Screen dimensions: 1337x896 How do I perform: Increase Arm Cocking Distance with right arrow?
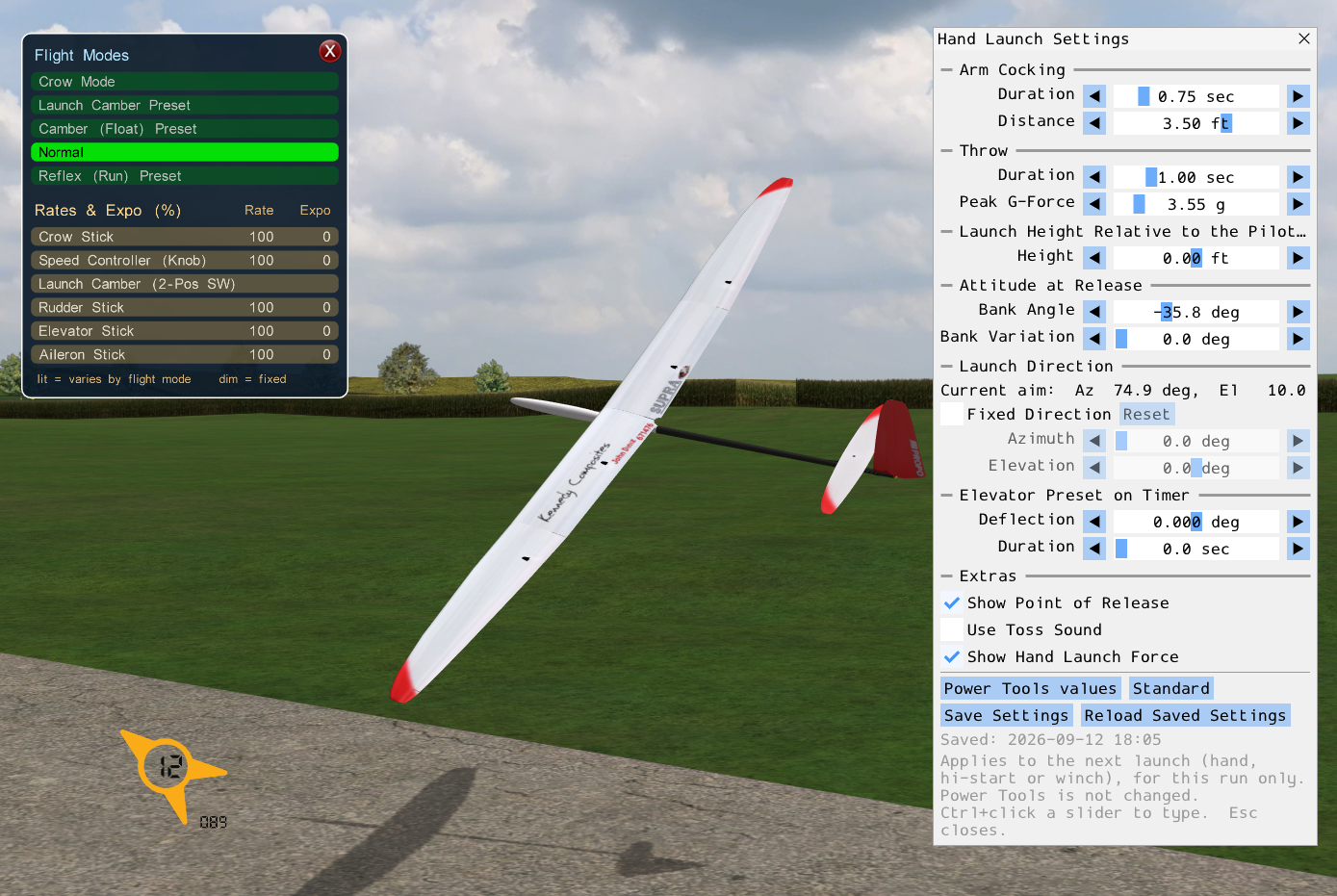tap(1298, 123)
